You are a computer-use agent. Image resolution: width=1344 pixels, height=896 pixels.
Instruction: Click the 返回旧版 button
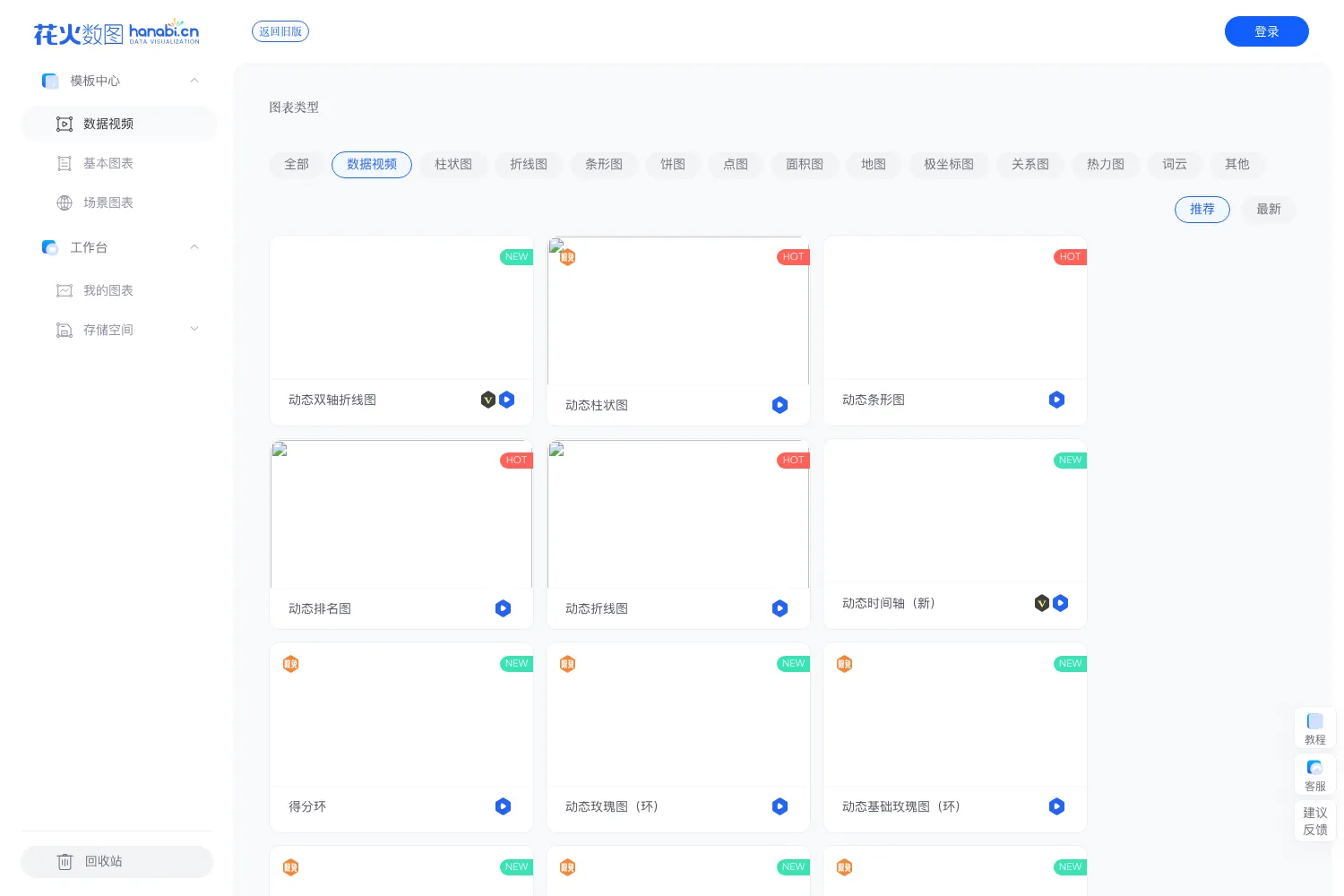[280, 31]
